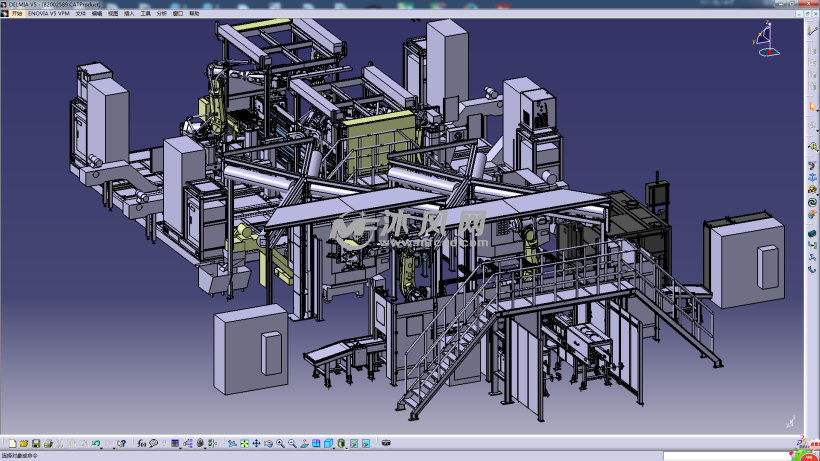Click the Zoom Out magnifier icon

point(291,443)
